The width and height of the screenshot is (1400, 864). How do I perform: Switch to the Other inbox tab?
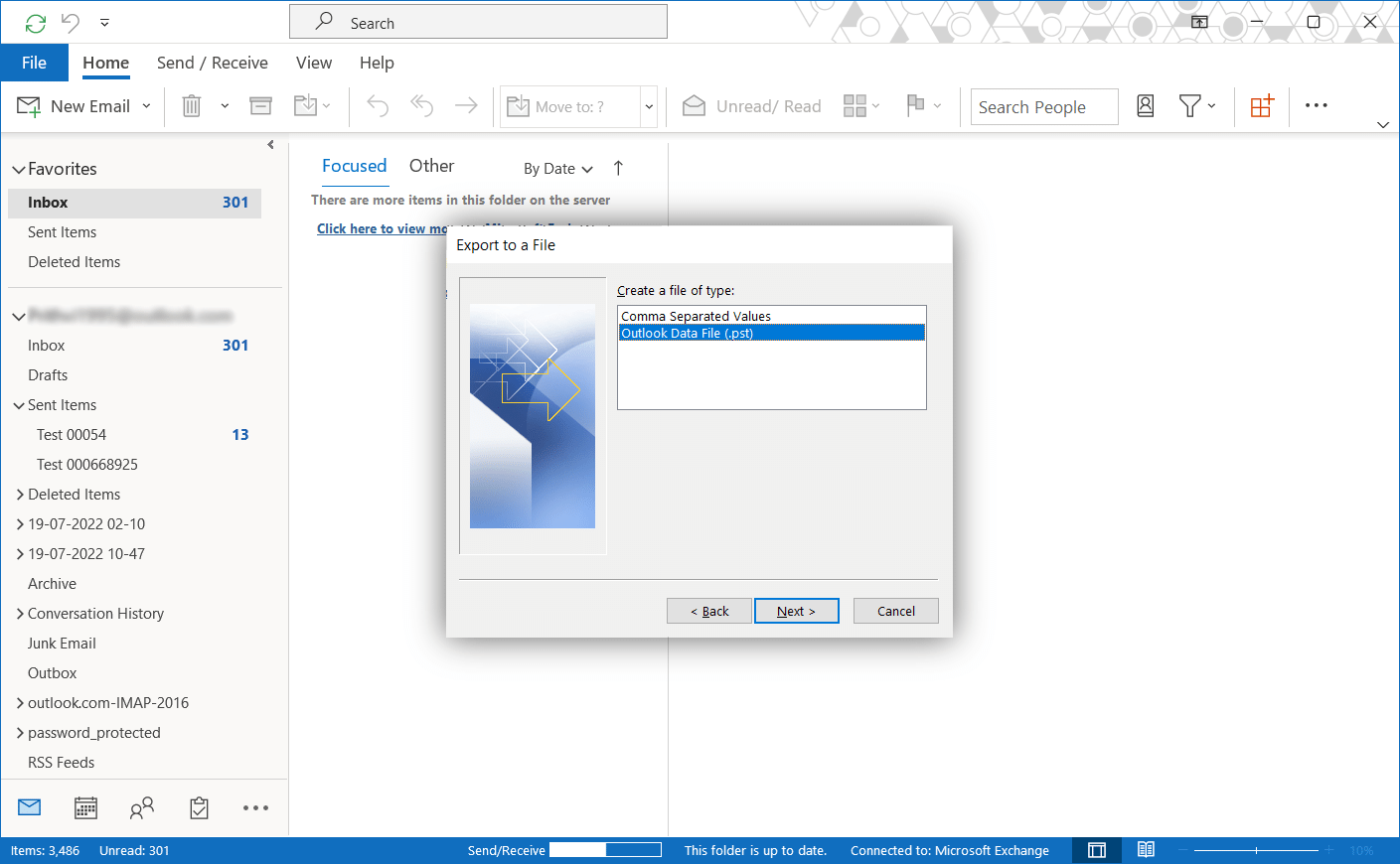431,166
